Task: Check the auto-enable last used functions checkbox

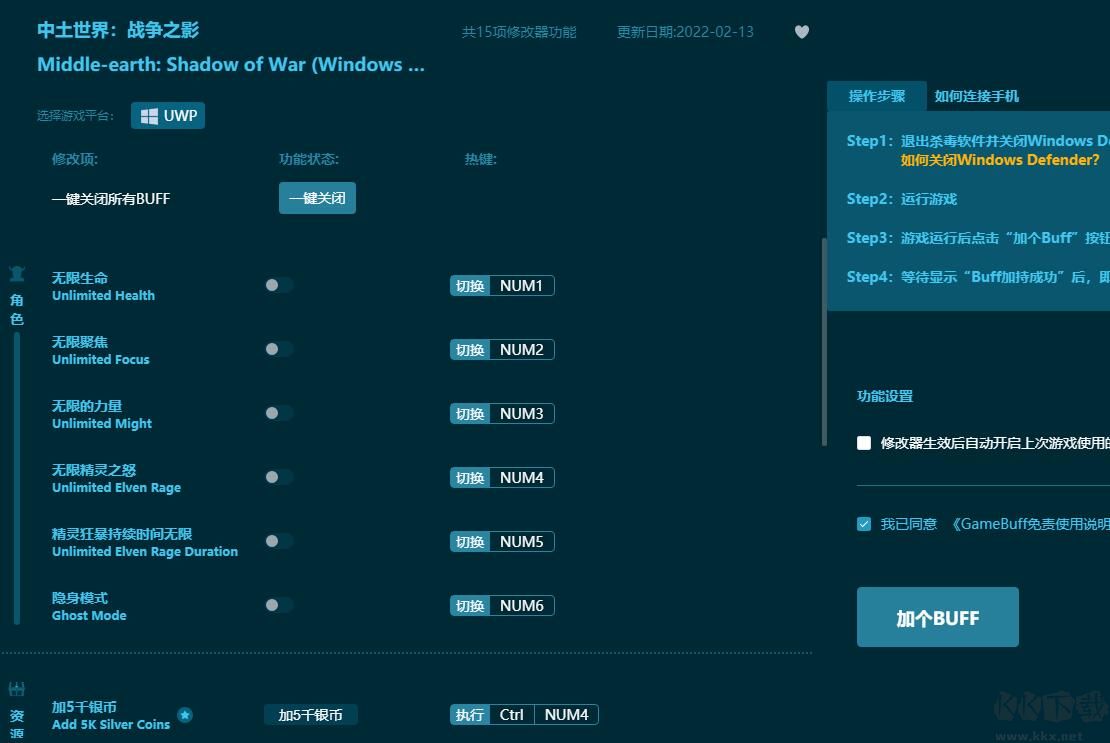Action: (x=864, y=443)
